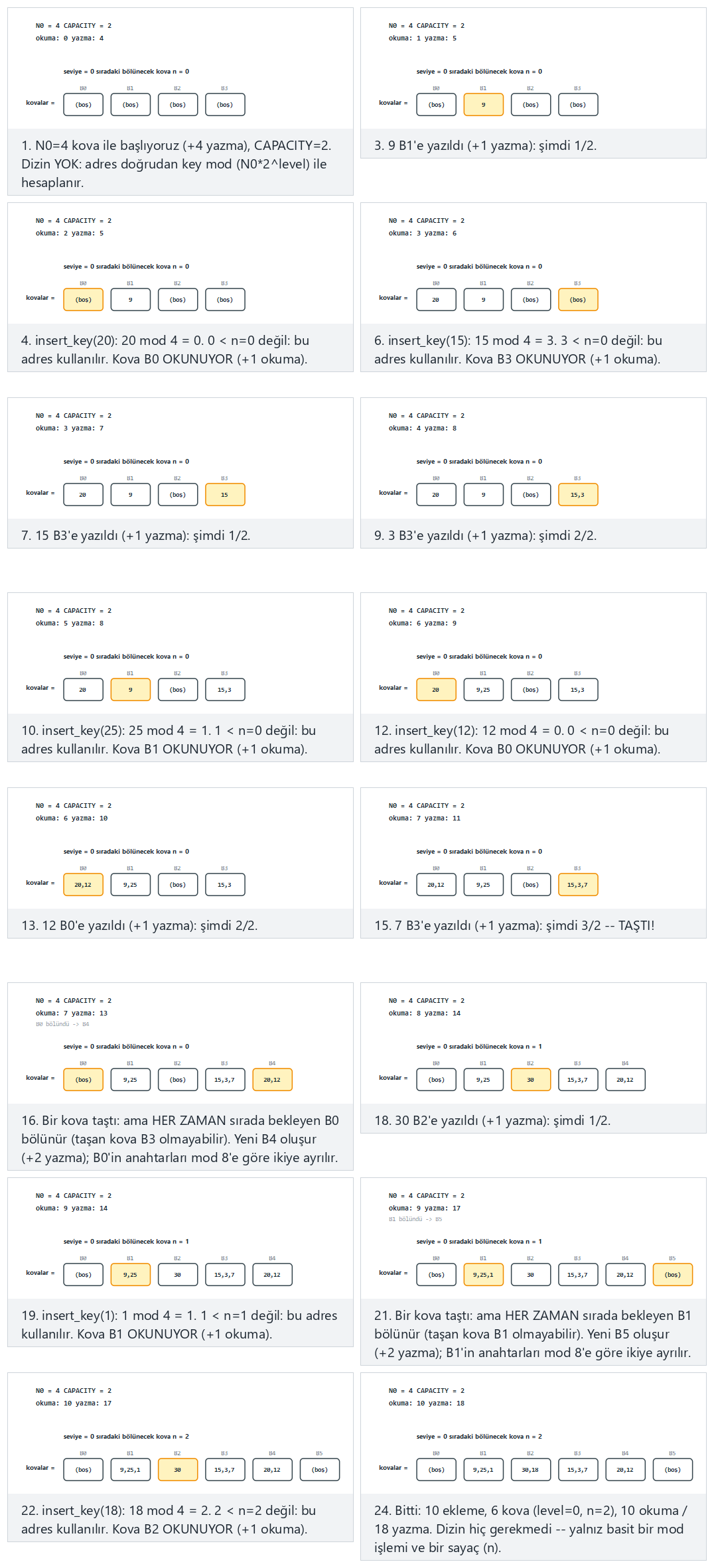Click the "30,18" bucket in final step 24
The height and width of the screenshot is (1568, 714).
tap(531, 1470)
